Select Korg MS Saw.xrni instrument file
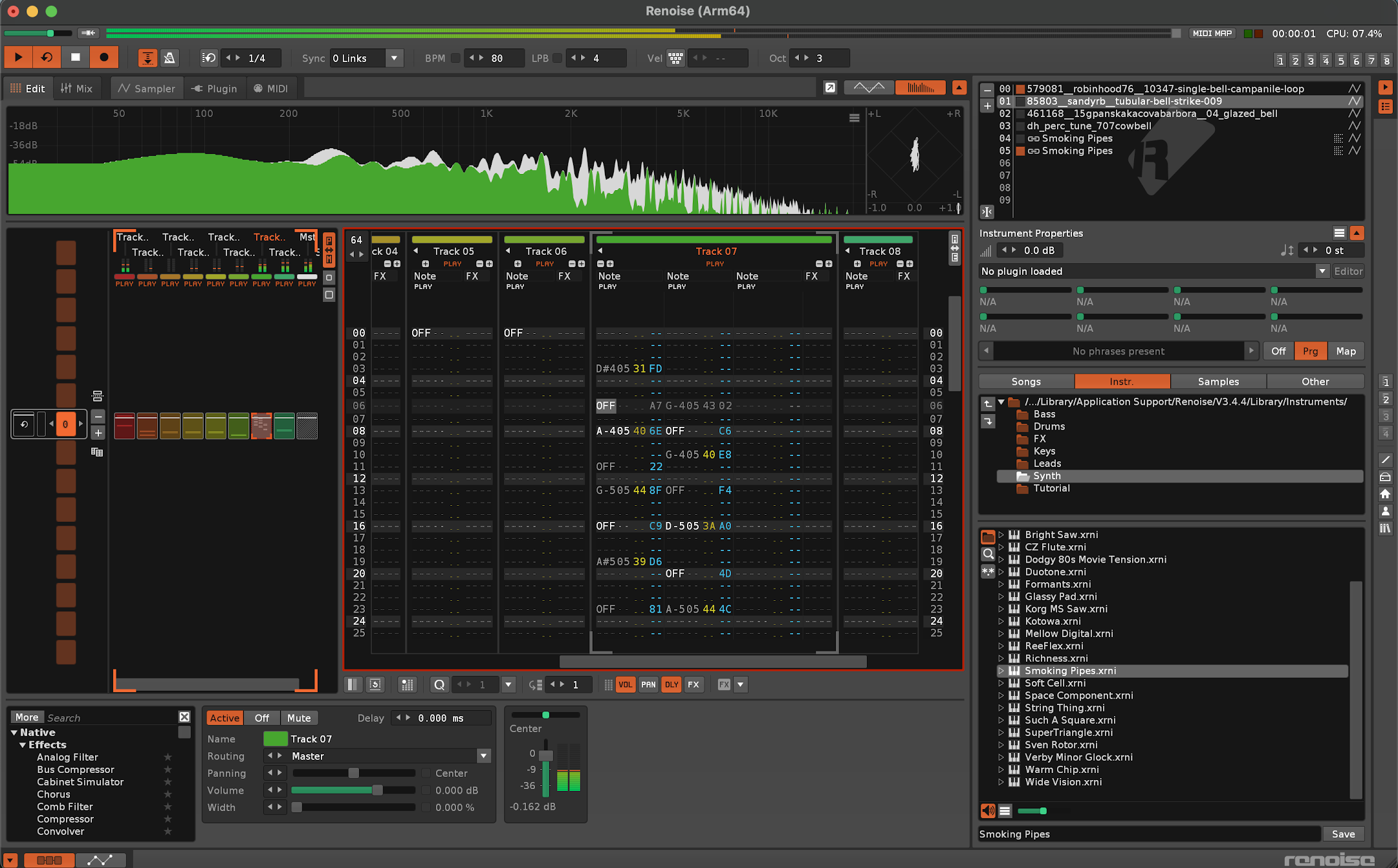Viewport: 1398px width, 868px height. (1066, 609)
